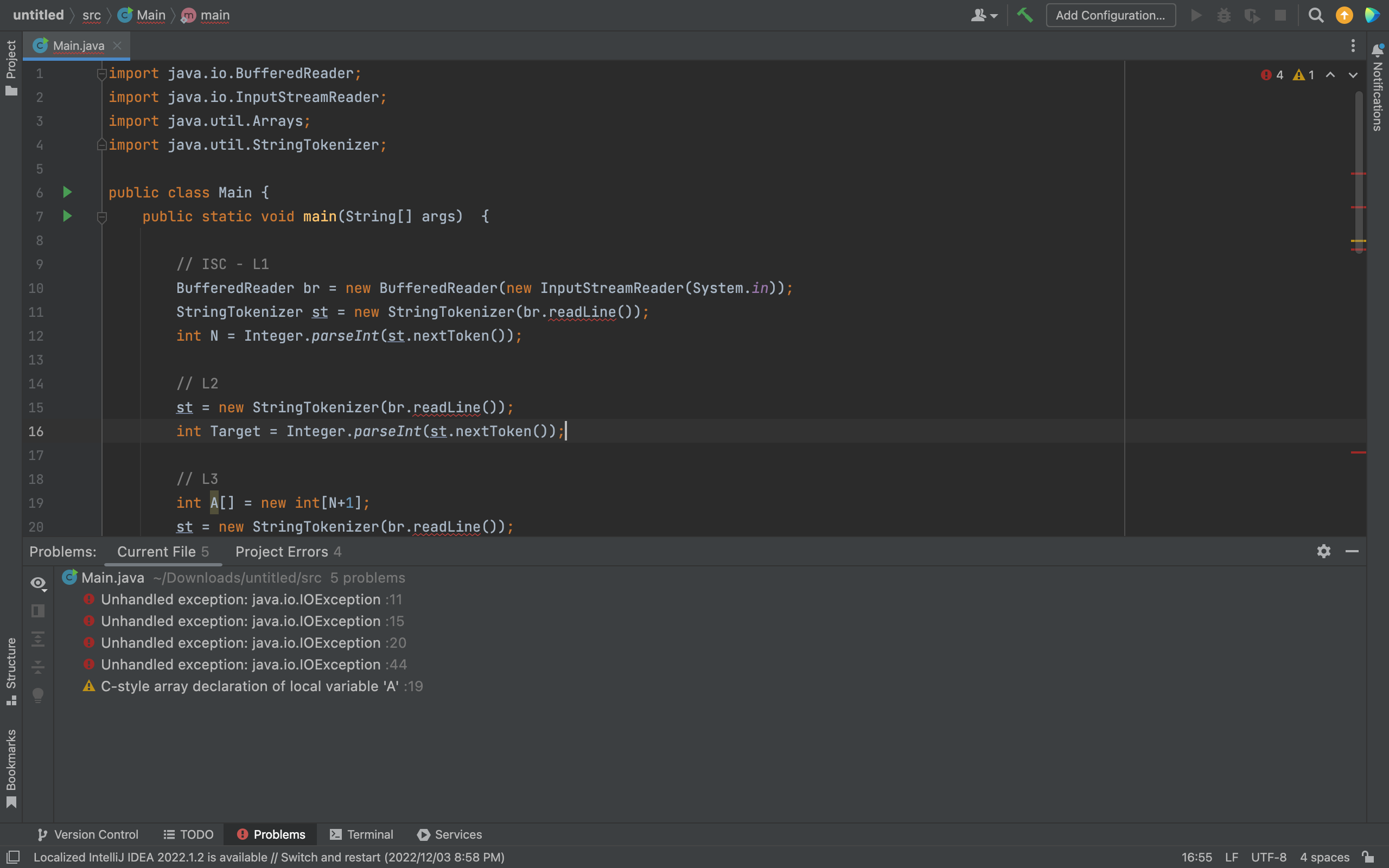Open the code-with-me user dropdown
Screen dimensions: 1389x868
click(984, 16)
